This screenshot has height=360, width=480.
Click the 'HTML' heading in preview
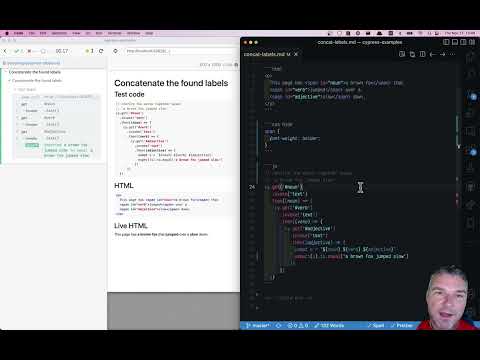click(124, 186)
